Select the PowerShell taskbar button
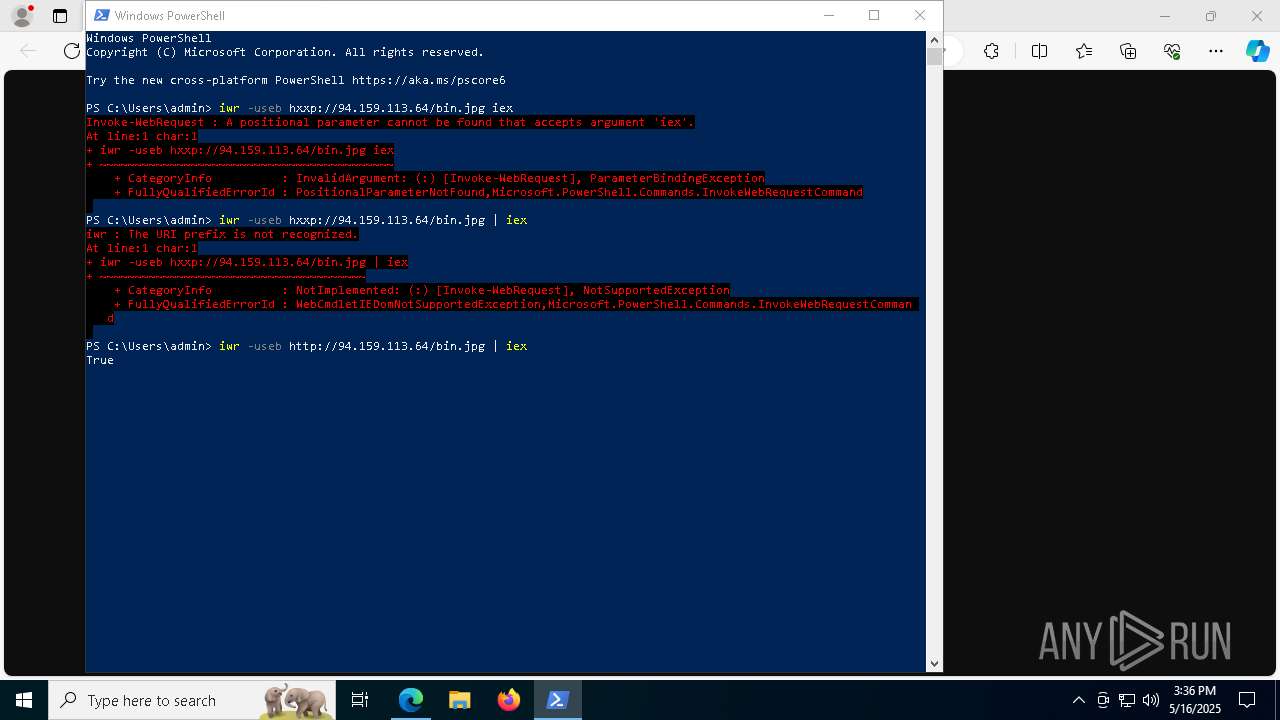 click(x=557, y=700)
